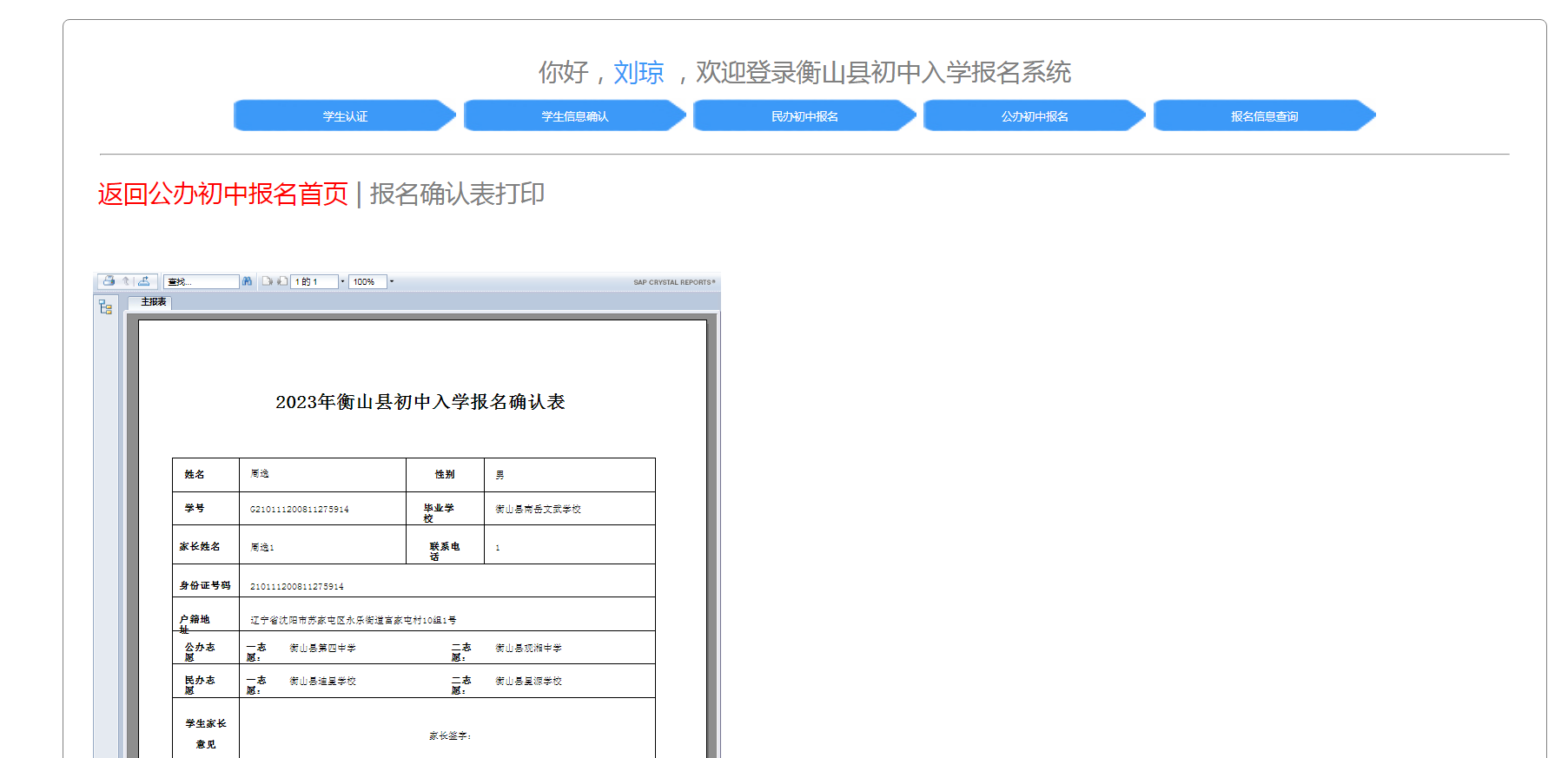Click the print report icon

tap(109, 281)
